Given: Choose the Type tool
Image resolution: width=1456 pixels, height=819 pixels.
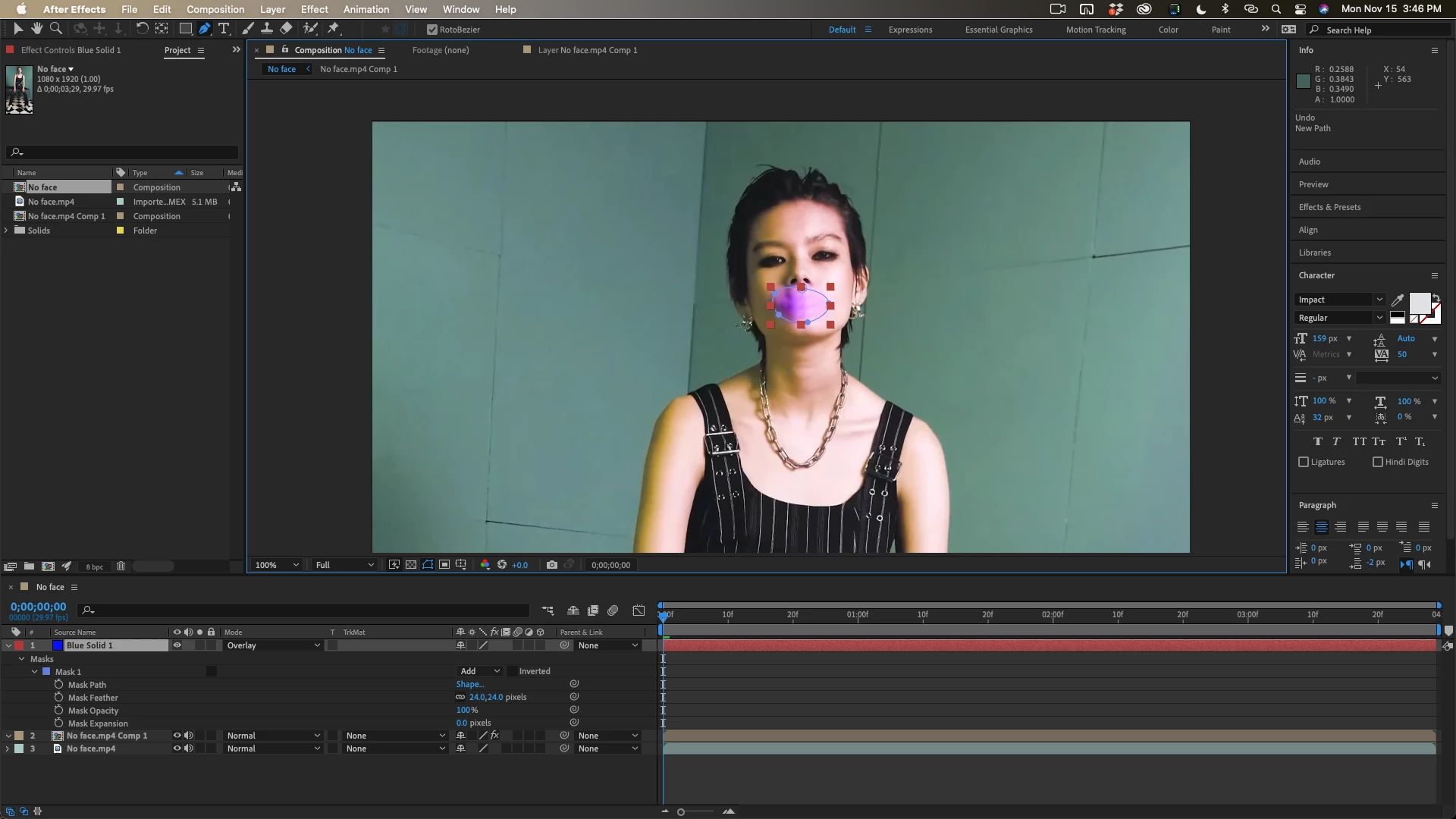Looking at the screenshot, I should coord(224,29).
